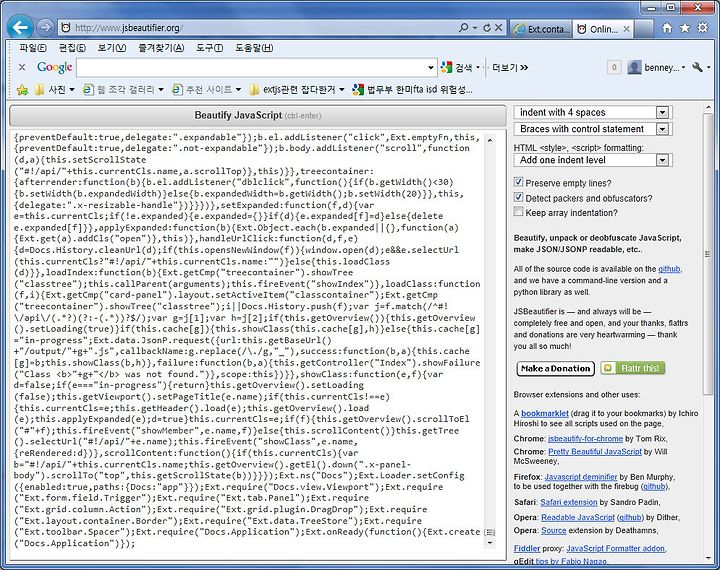Open 추천 사이트 favorites item
This screenshot has height=570, width=720.
click(x=206, y=90)
